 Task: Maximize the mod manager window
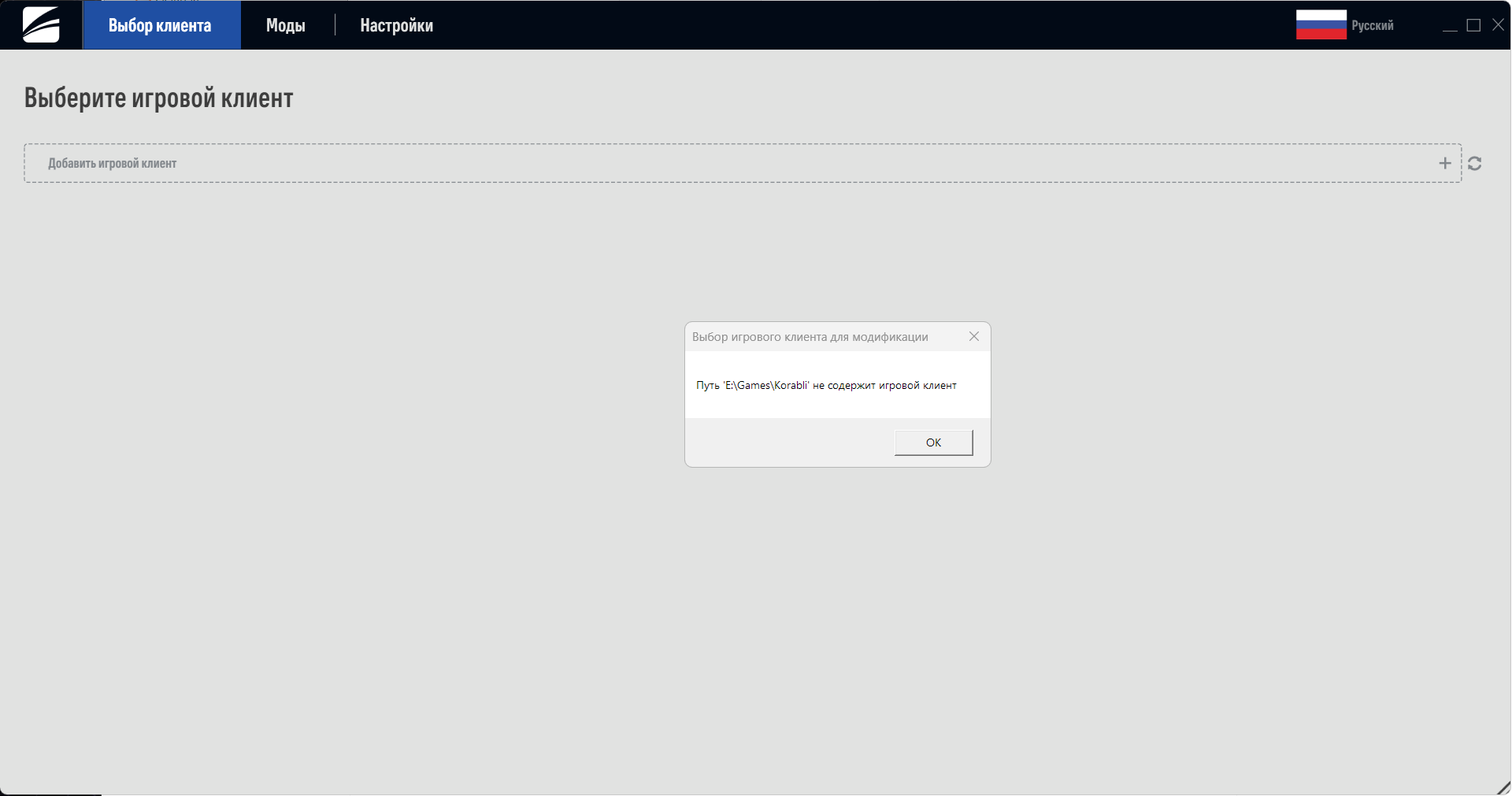(x=1473, y=26)
